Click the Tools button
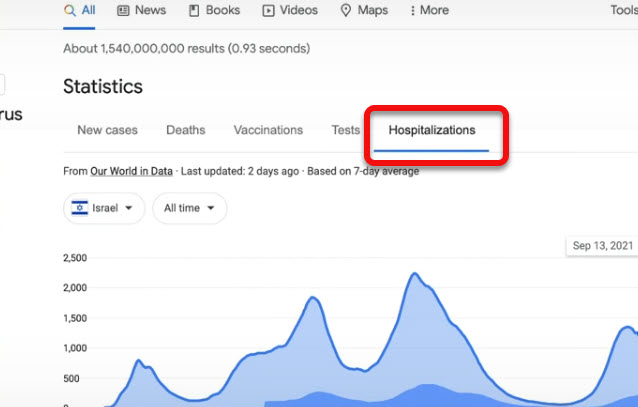 tap(624, 10)
